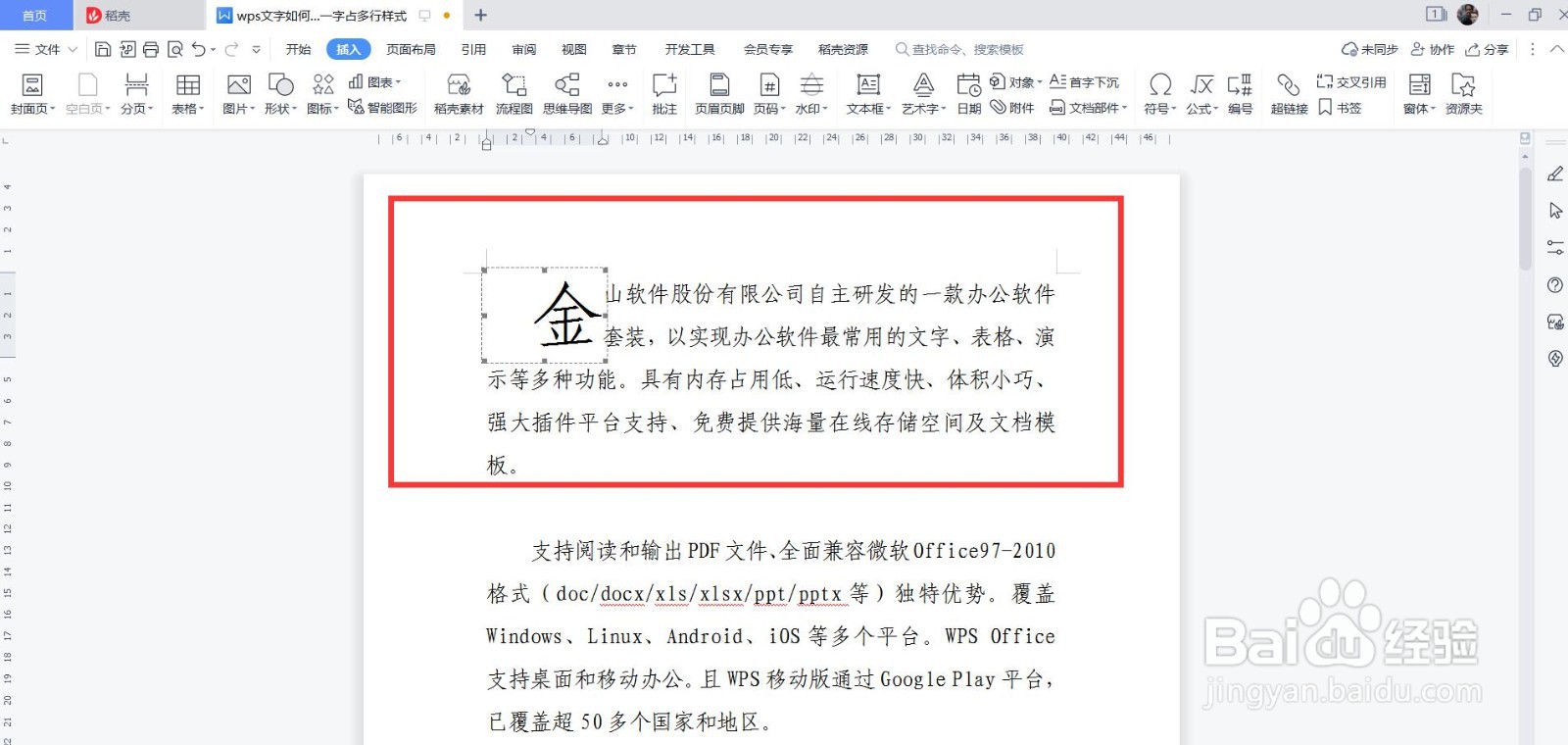
Task: Open the 会员专享 member exclusive tab
Action: pyautogui.click(x=767, y=49)
